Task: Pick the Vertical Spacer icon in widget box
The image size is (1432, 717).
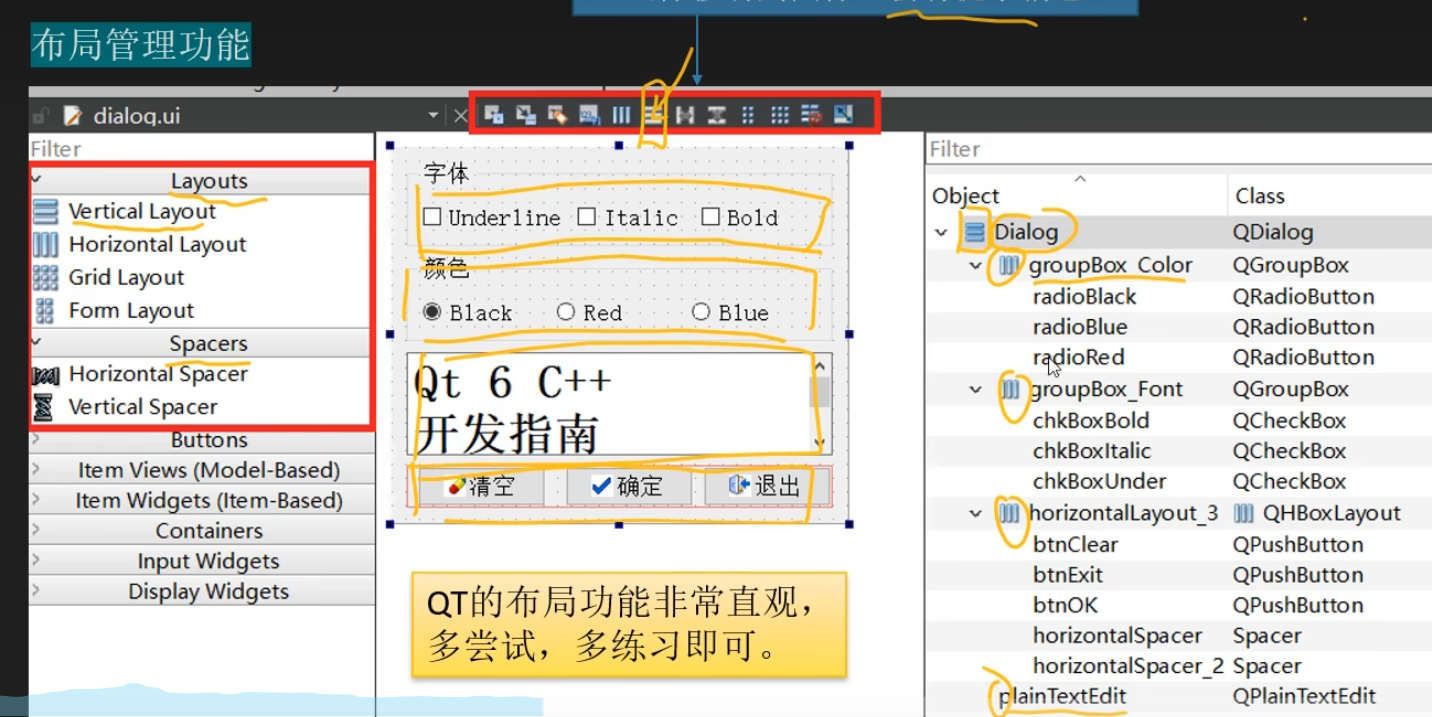Action: (x=44, y=407)
